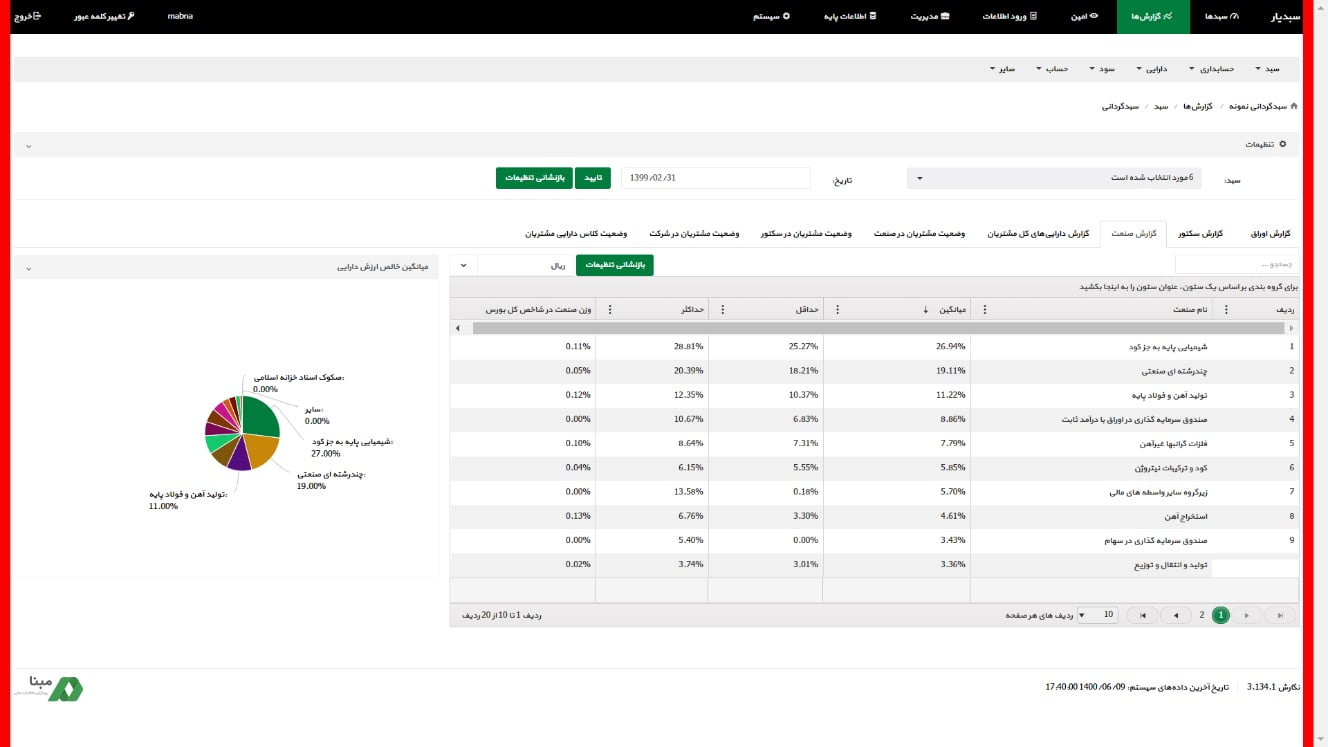
Task: Click the purple تولید آهن و فولاد slice
Action: click(x=239, y=456)
